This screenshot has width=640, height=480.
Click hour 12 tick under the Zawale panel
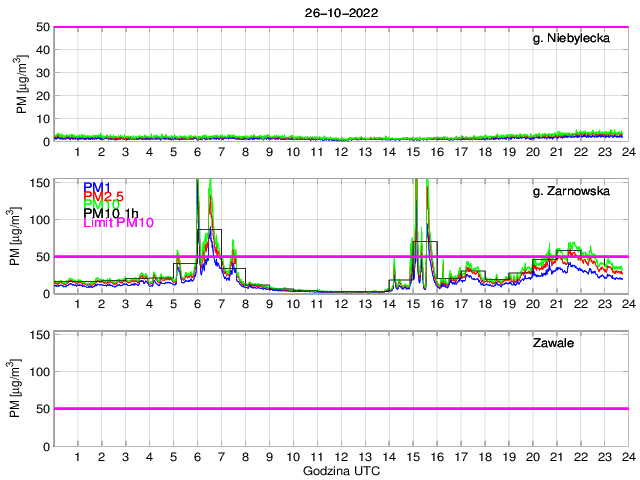coord(340,456)
